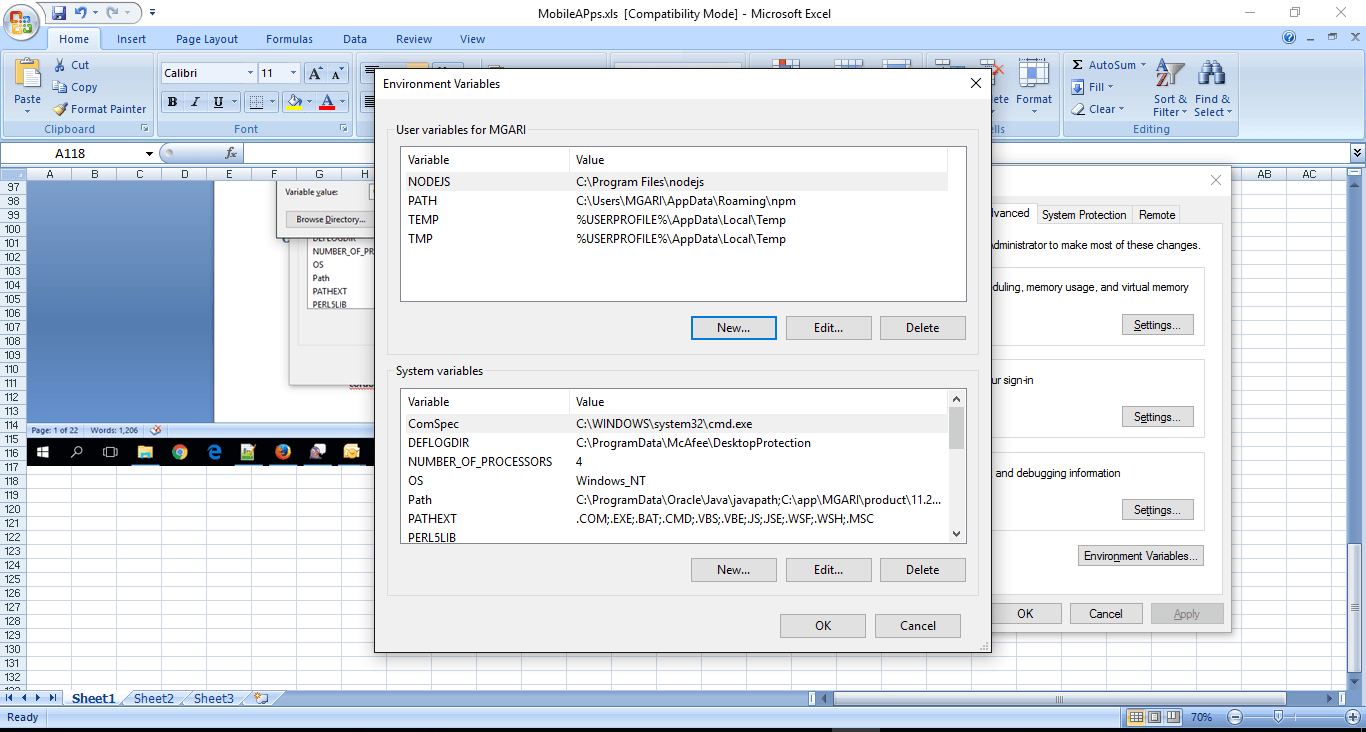
Task: Save the workbook from the Quick Access Toolbar
Action: click(x=59, y=13)
